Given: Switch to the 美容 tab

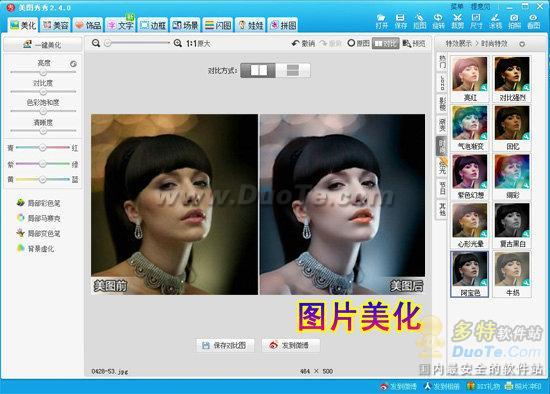Looking at the screenshot, I should 56,25.
